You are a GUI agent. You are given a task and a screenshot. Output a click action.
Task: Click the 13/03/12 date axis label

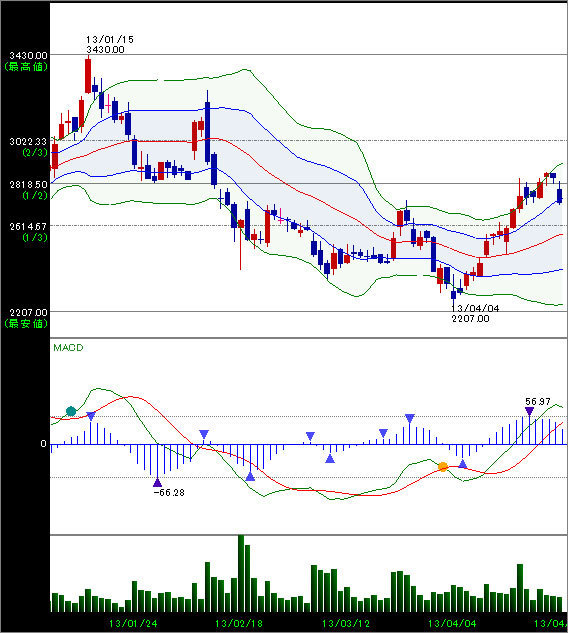(346, 624)
